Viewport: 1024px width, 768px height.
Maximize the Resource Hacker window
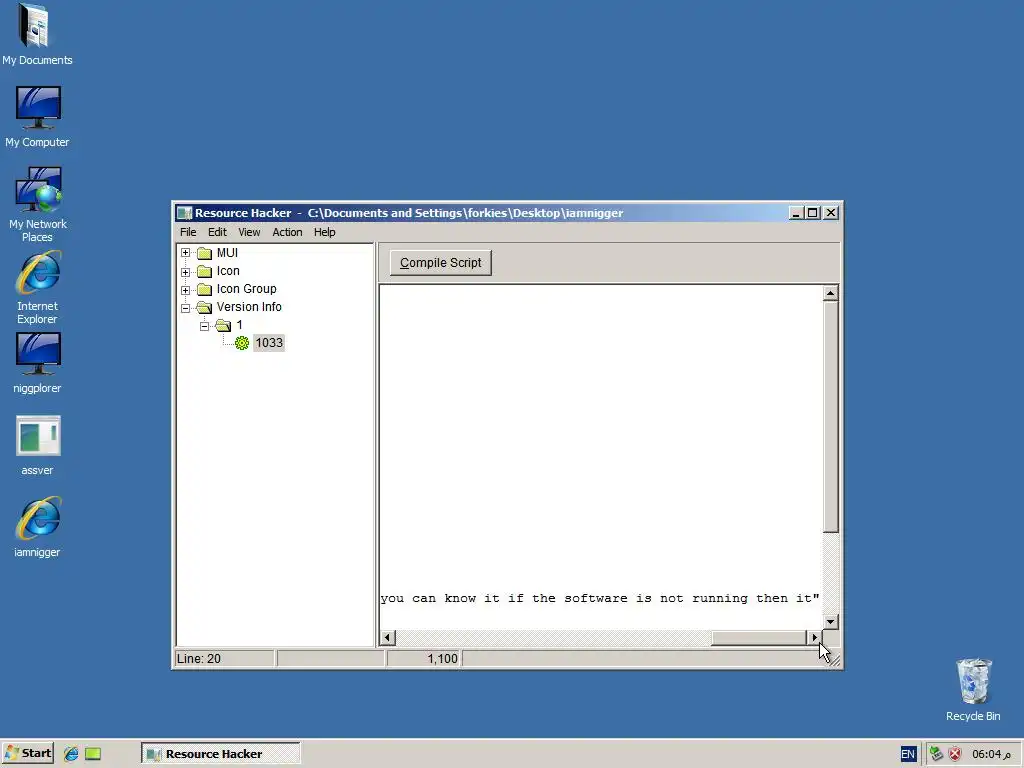[812, 213]
